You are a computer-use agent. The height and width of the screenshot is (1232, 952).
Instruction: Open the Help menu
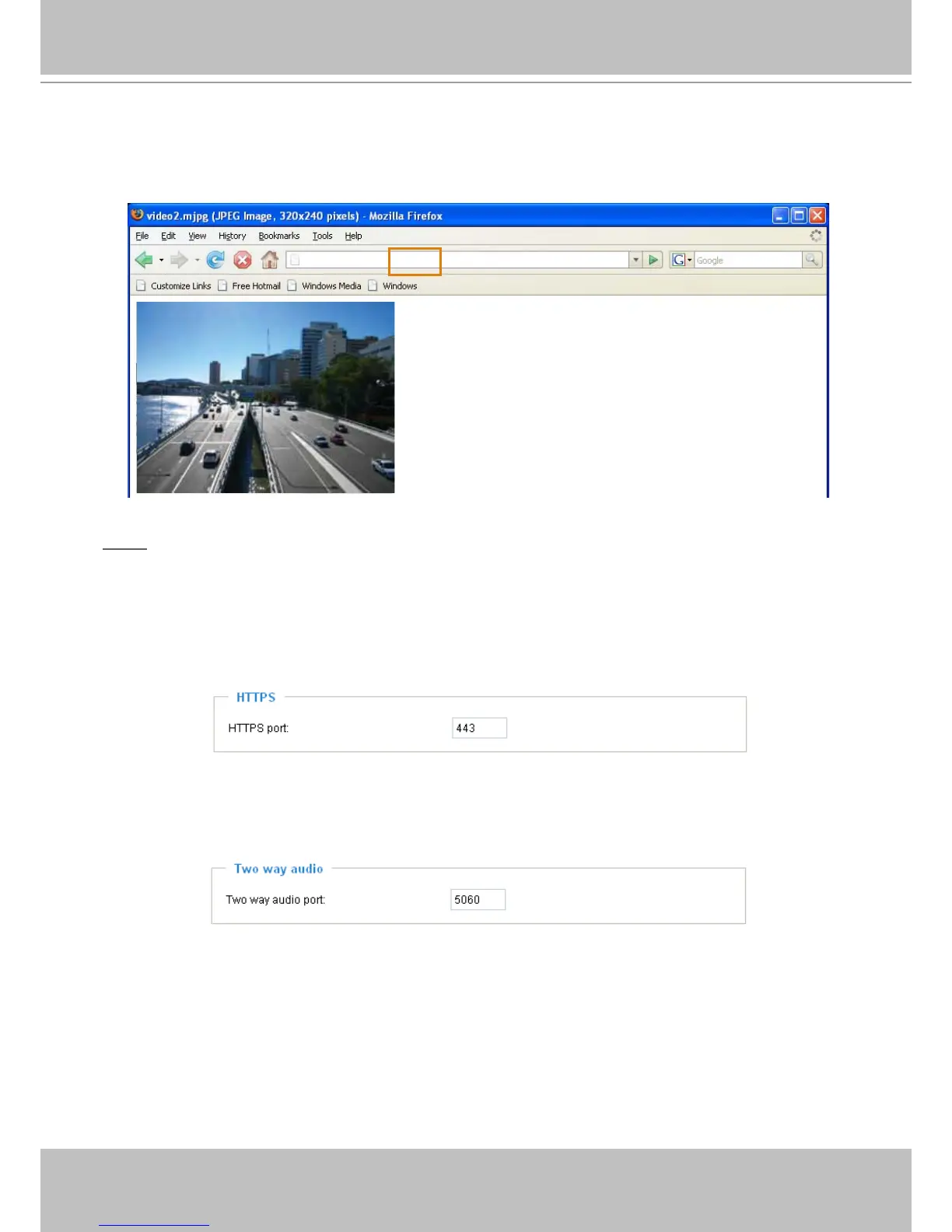click(353, 236)
